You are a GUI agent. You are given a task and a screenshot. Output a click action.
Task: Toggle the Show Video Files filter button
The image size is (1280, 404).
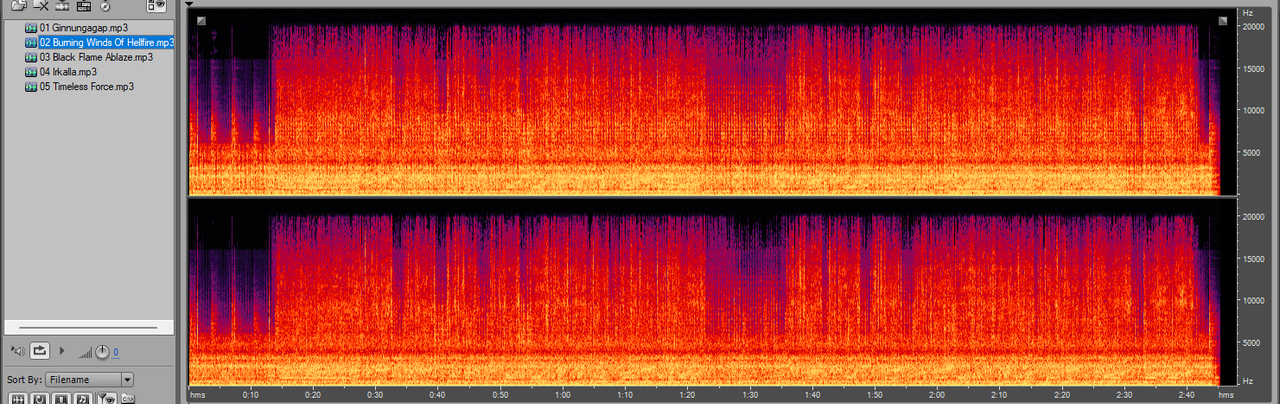61,399
